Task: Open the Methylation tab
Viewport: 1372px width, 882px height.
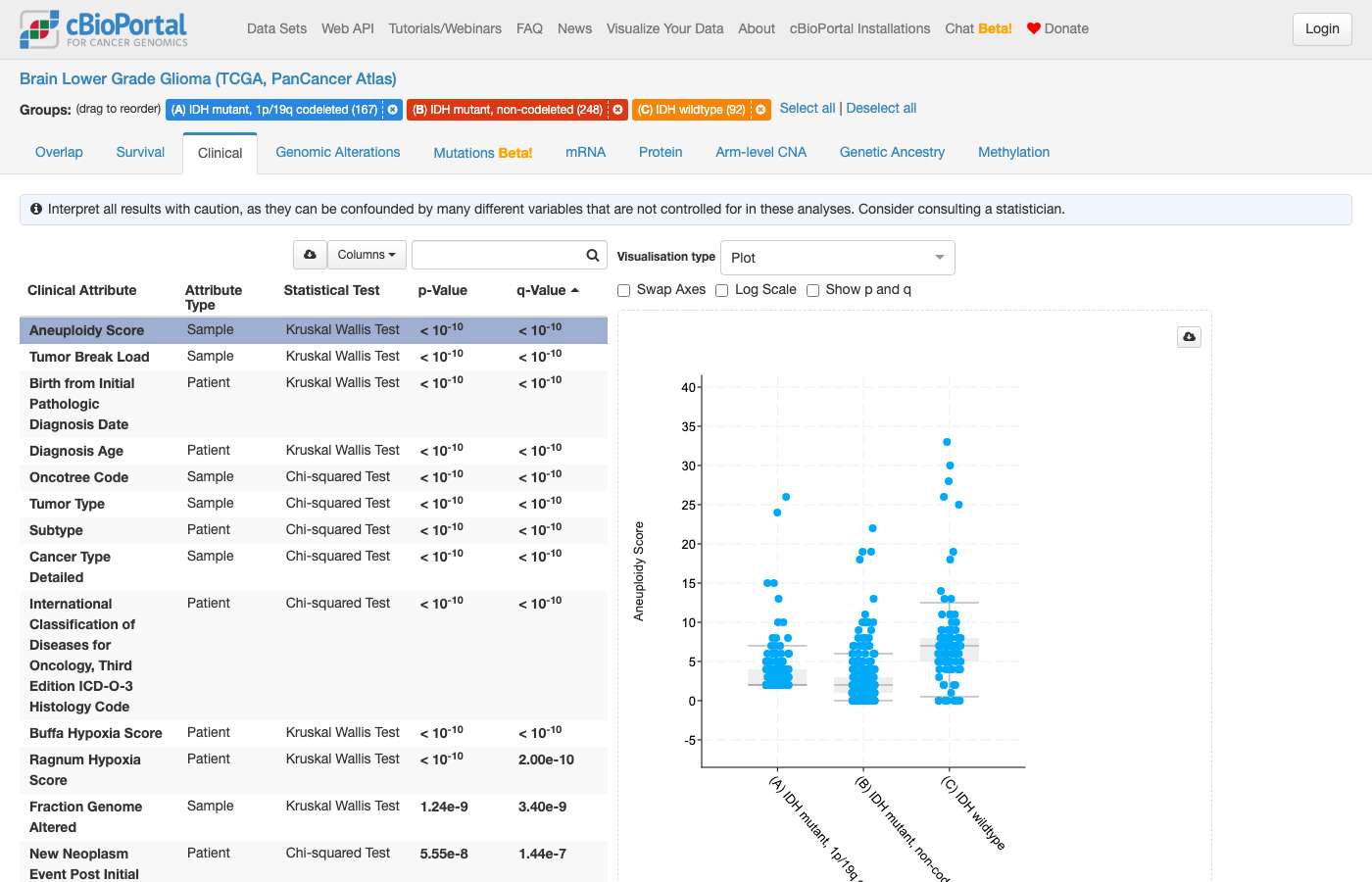Action: (1013, 152)
